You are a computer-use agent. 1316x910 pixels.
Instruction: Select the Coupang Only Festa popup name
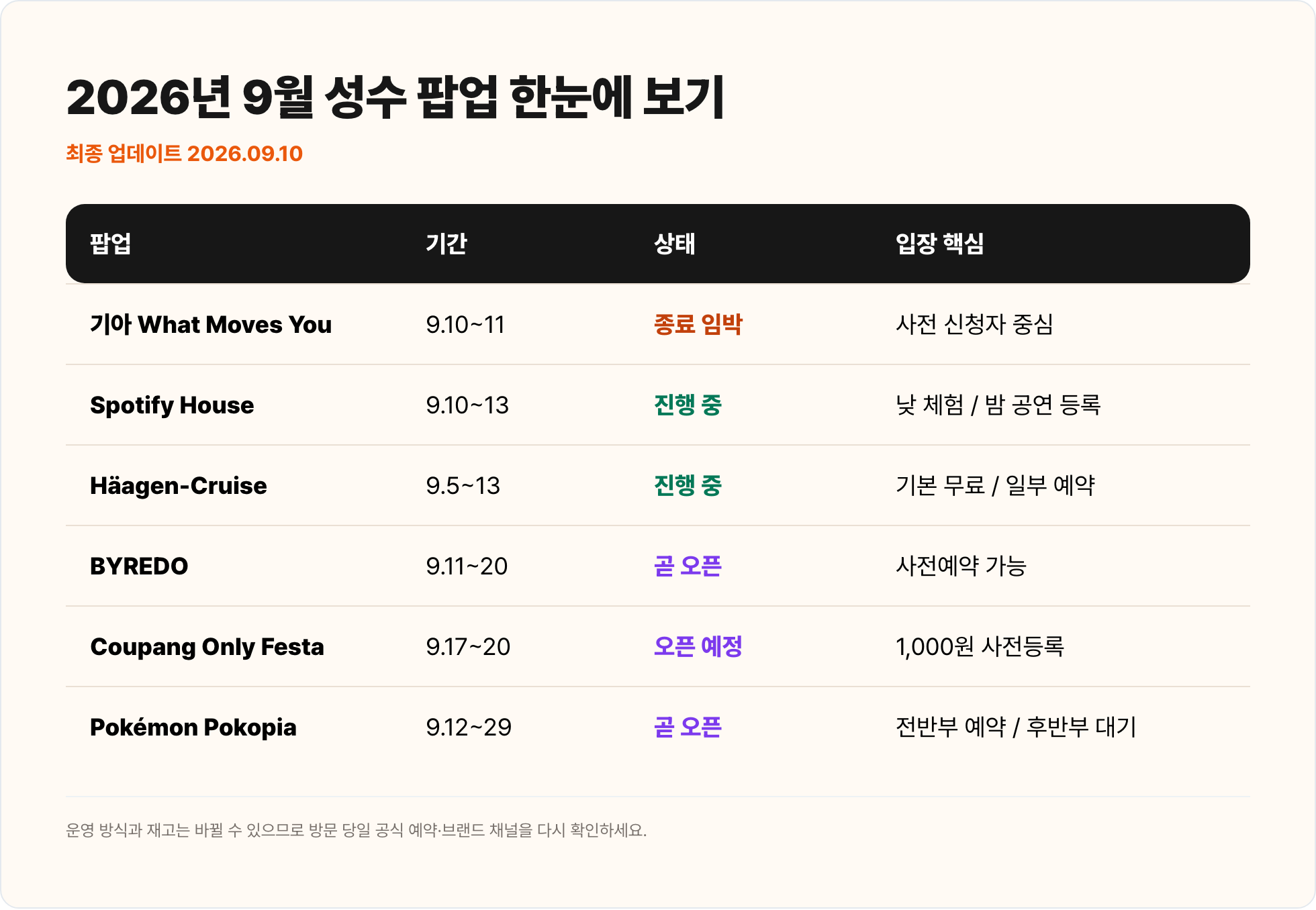click(207, 647)
